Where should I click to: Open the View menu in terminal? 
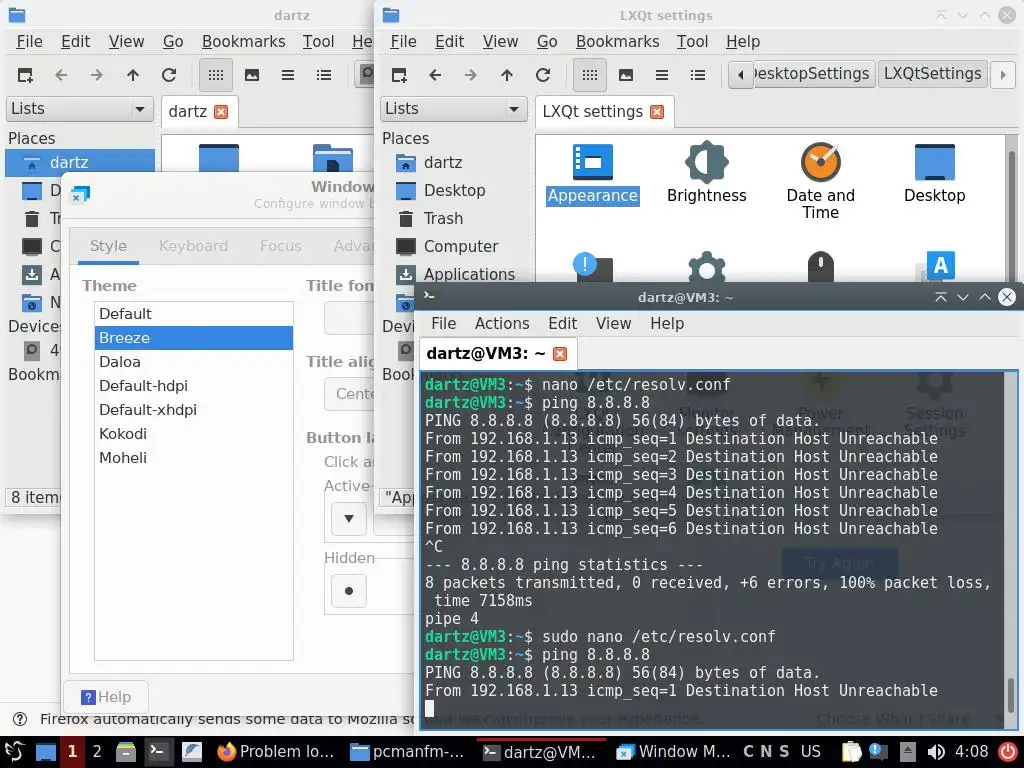(613, 323)
